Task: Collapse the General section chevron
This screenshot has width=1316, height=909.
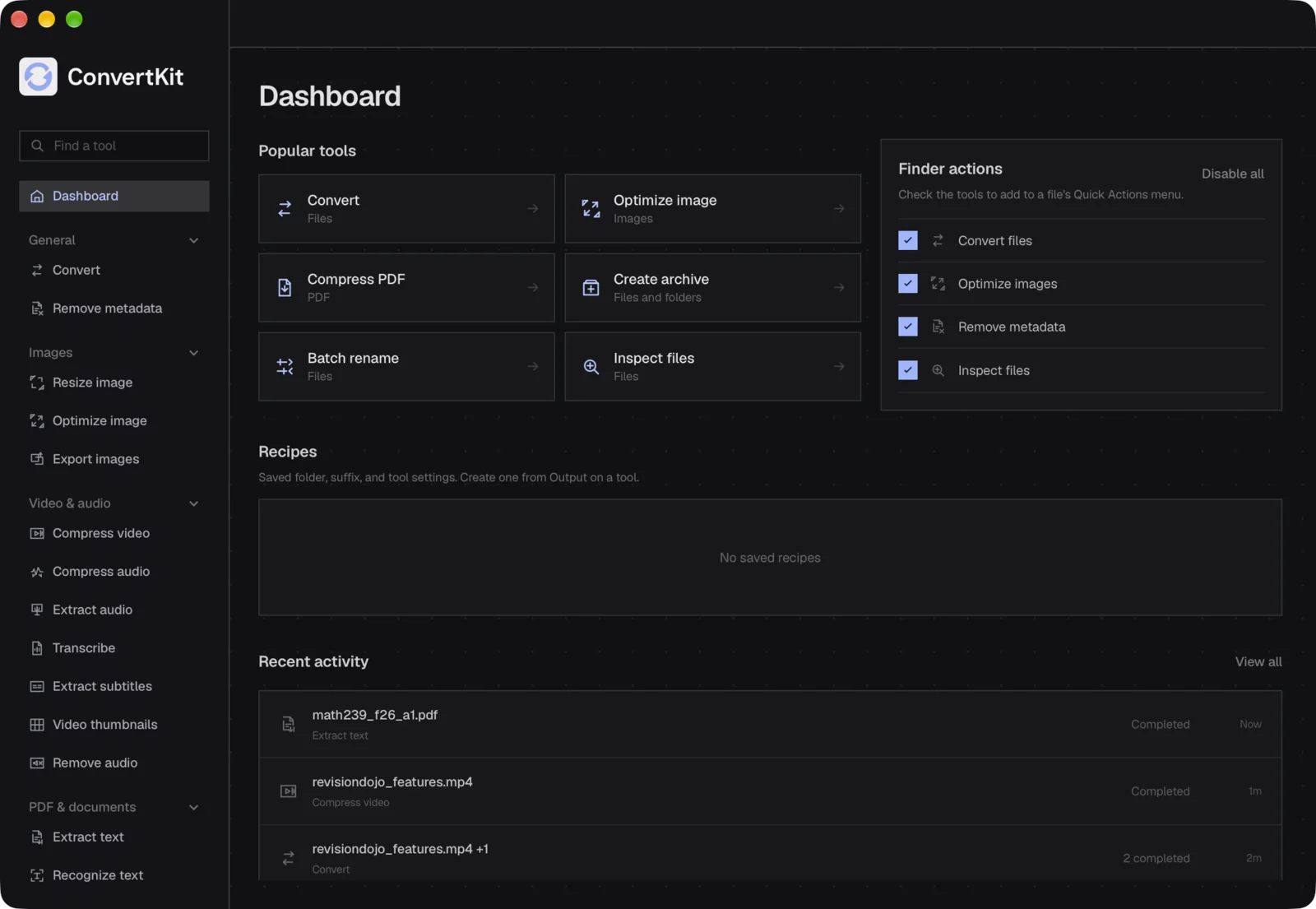Action: [x=194, y=240]
